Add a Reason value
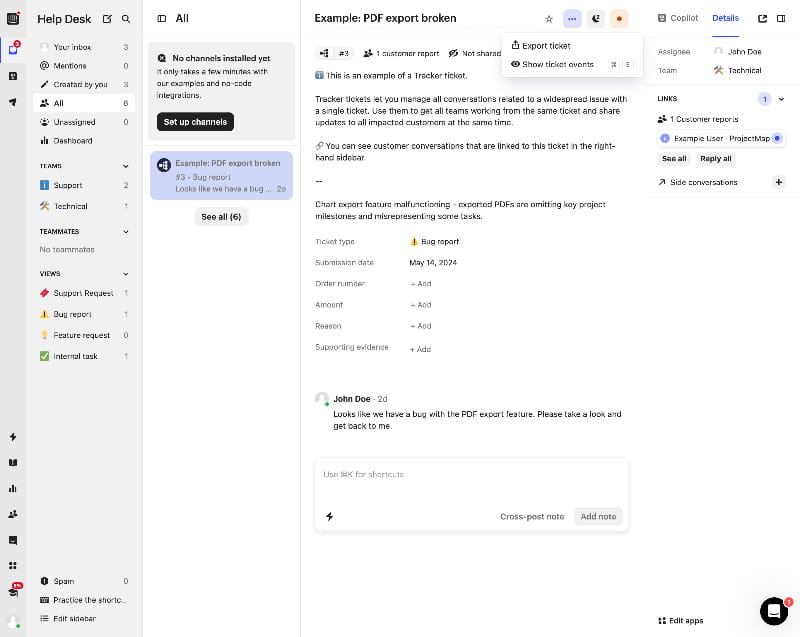The image size is (800, 637). tap(421, 326)
